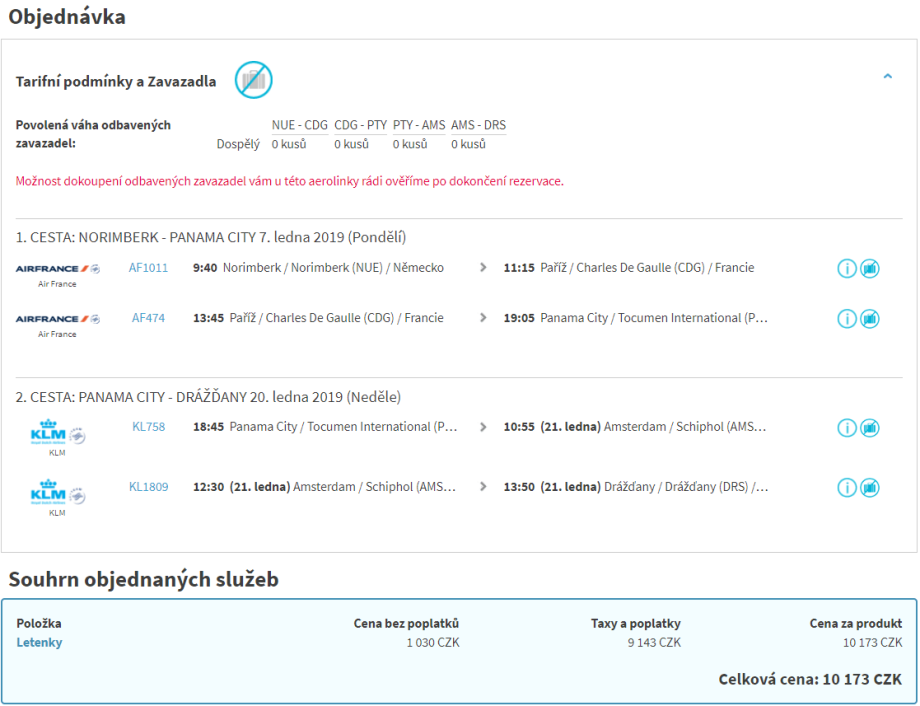Click the crossed-out baggage icon in header
The image size is (920, 706).
point(253,80)
